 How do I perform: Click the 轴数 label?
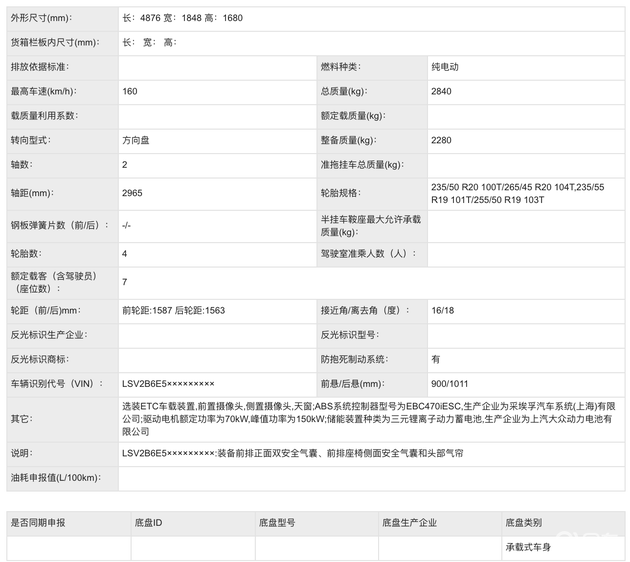click(x=22, y=165)
